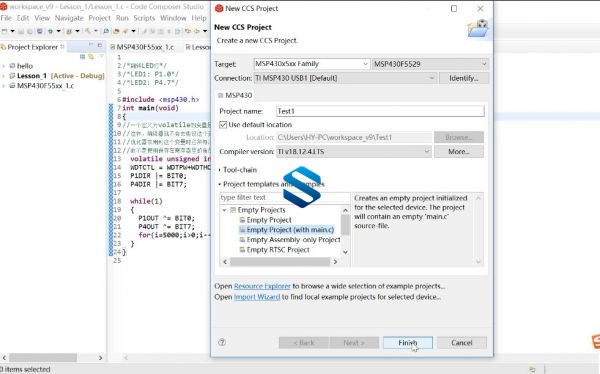Viewport: 600px width, 374px height.
Task: Expand the hello project in Project Explorer
Action: tap(4, 66)
